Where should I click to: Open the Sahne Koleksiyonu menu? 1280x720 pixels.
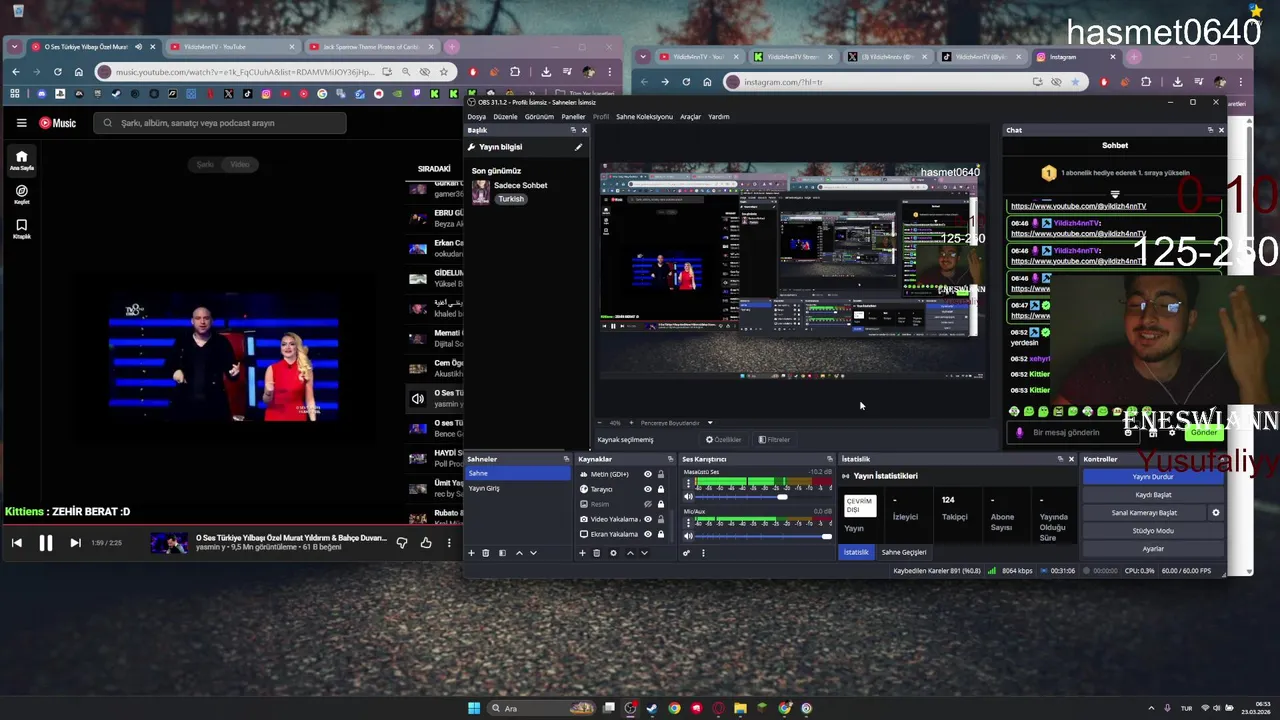[644, 117]
